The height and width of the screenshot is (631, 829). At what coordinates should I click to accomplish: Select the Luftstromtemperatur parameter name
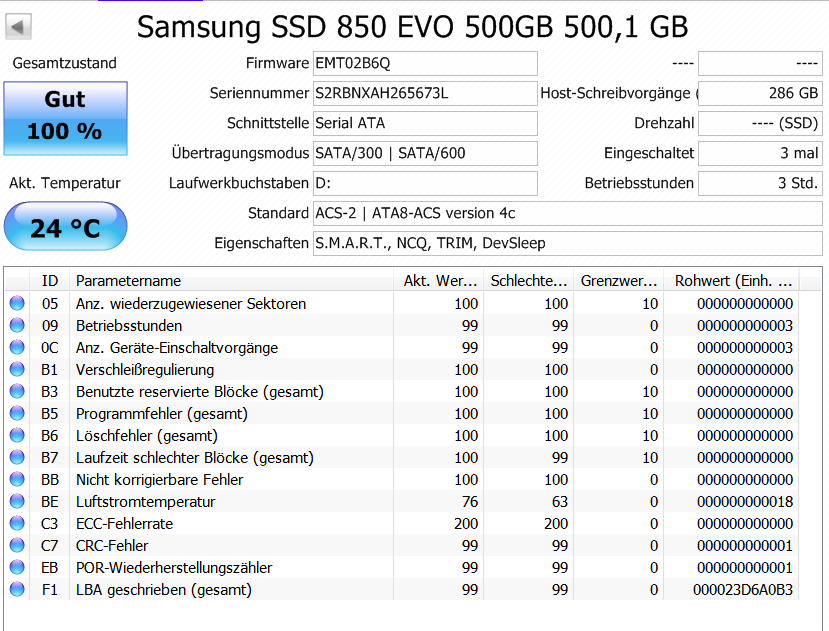(145, 501)
